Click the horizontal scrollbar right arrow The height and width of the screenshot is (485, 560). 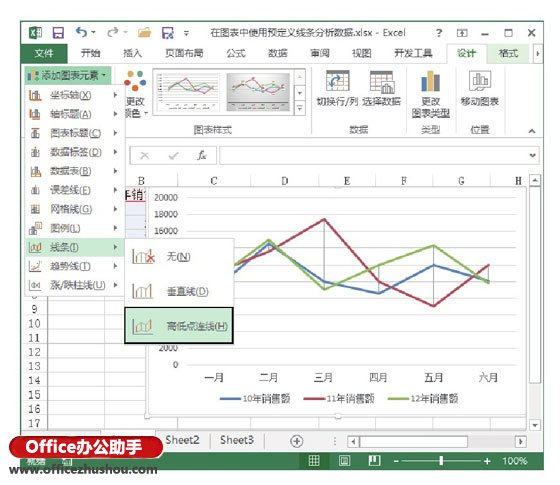click(x=521, y=442)
